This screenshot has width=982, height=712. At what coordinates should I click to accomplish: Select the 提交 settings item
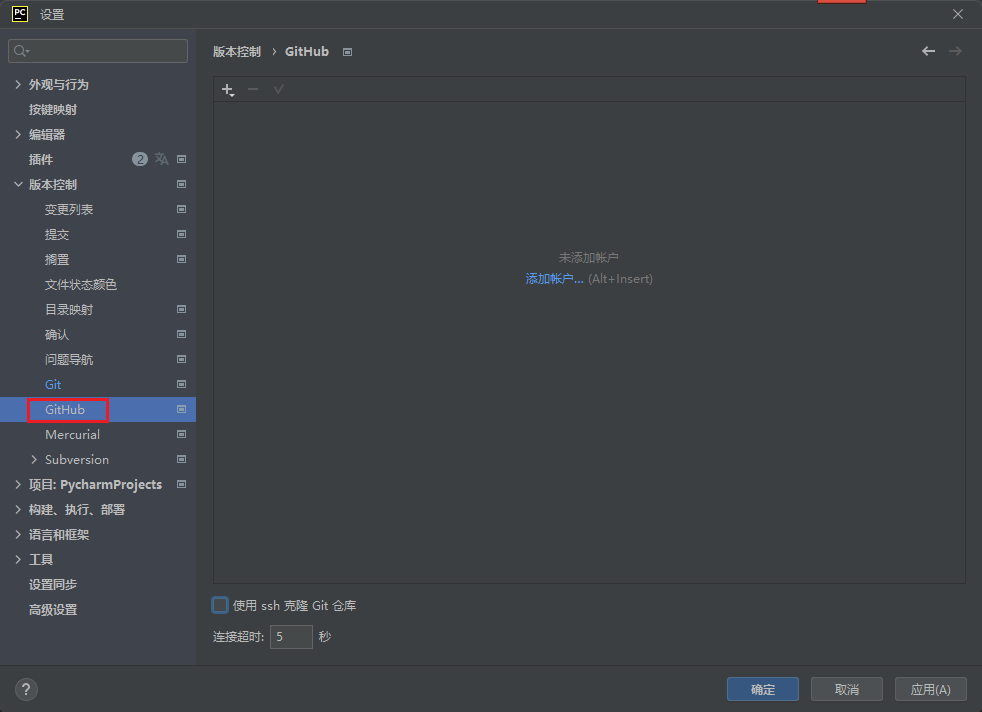tap(57, 235)
